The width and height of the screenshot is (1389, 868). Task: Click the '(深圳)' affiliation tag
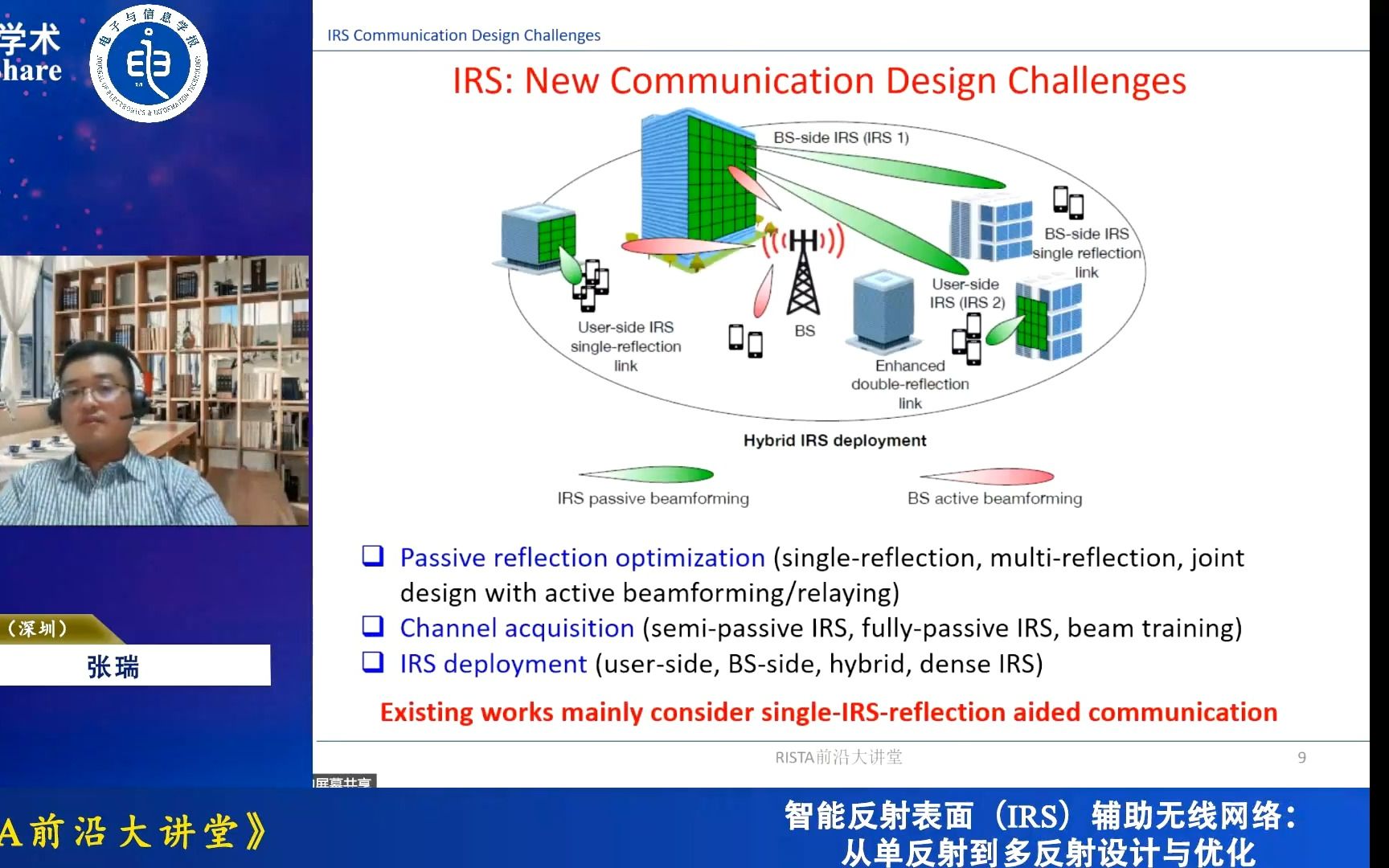37,628
